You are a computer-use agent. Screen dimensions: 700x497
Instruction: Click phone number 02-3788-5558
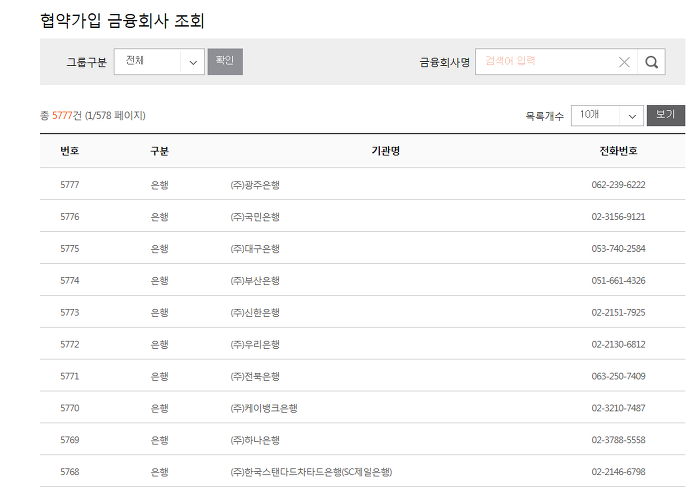618,440
